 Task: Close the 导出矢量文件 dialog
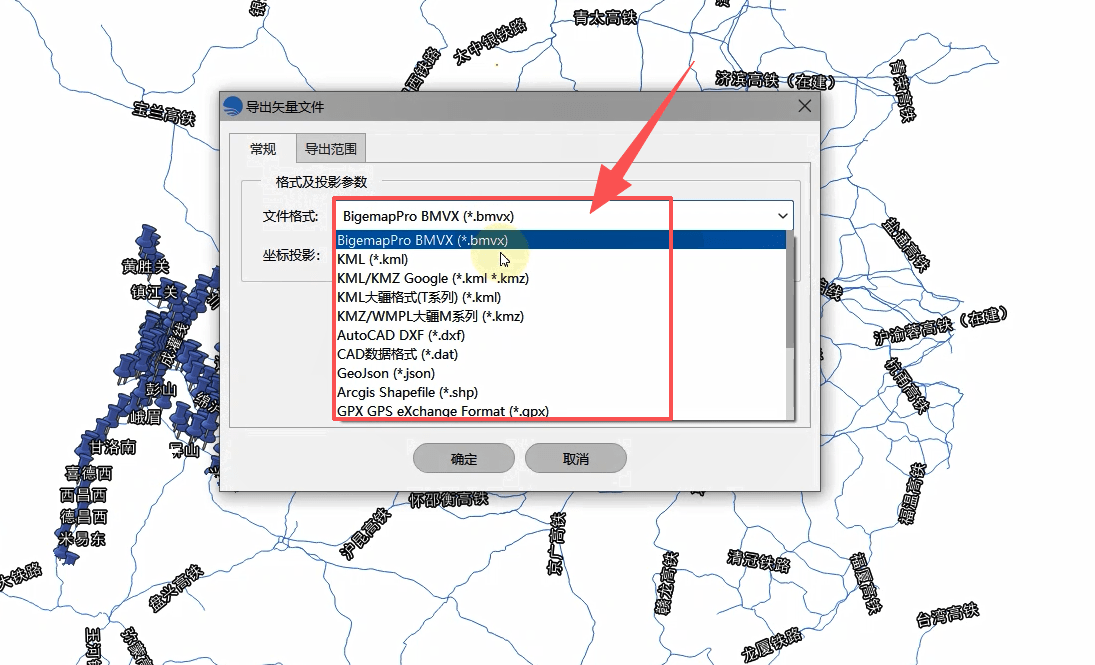point(804,105)
